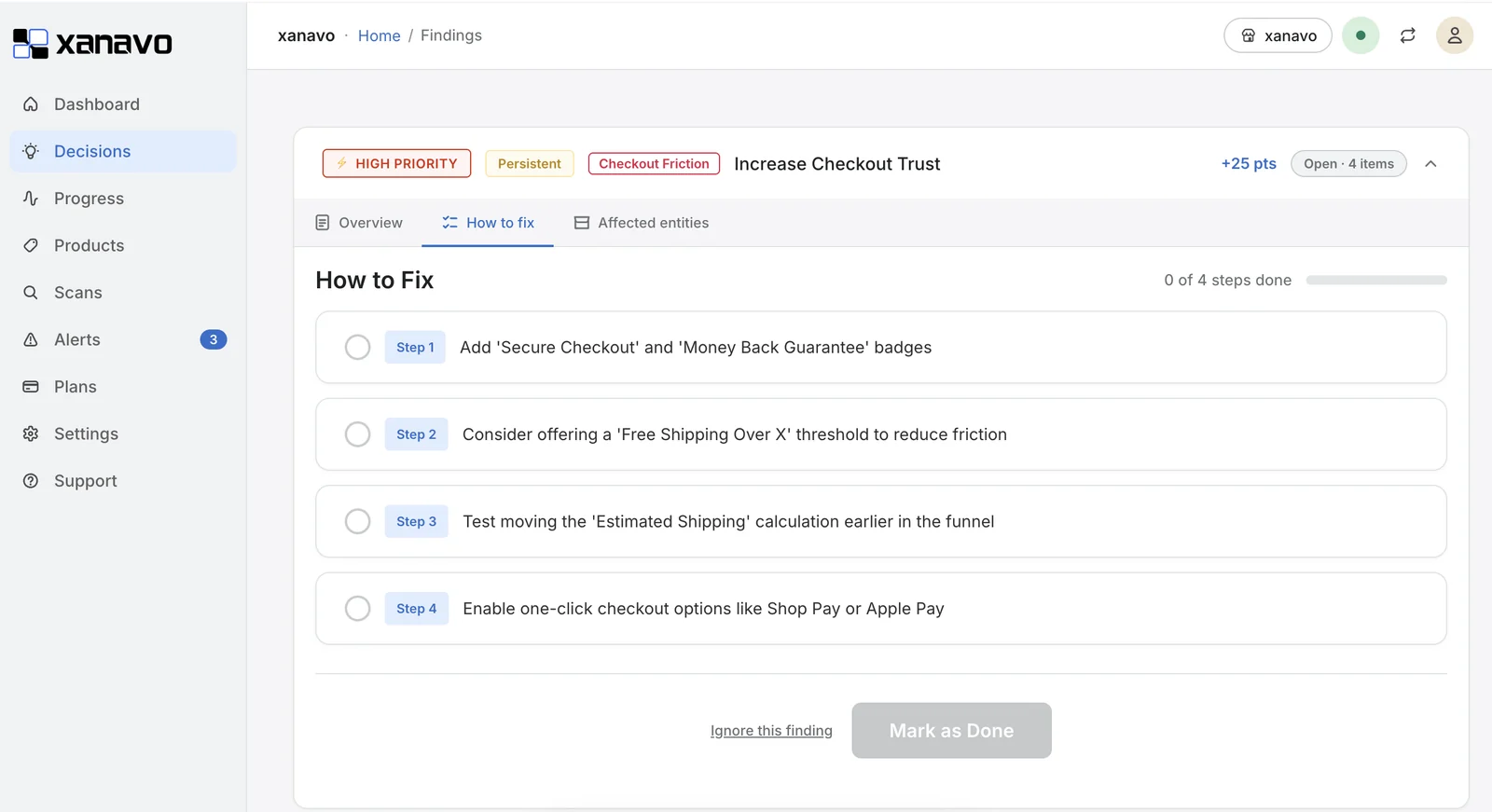The height and width of the screenshot is (812, 1492).
Task: Click the Alerts warning triangle icon
Action: click(31, 339)
